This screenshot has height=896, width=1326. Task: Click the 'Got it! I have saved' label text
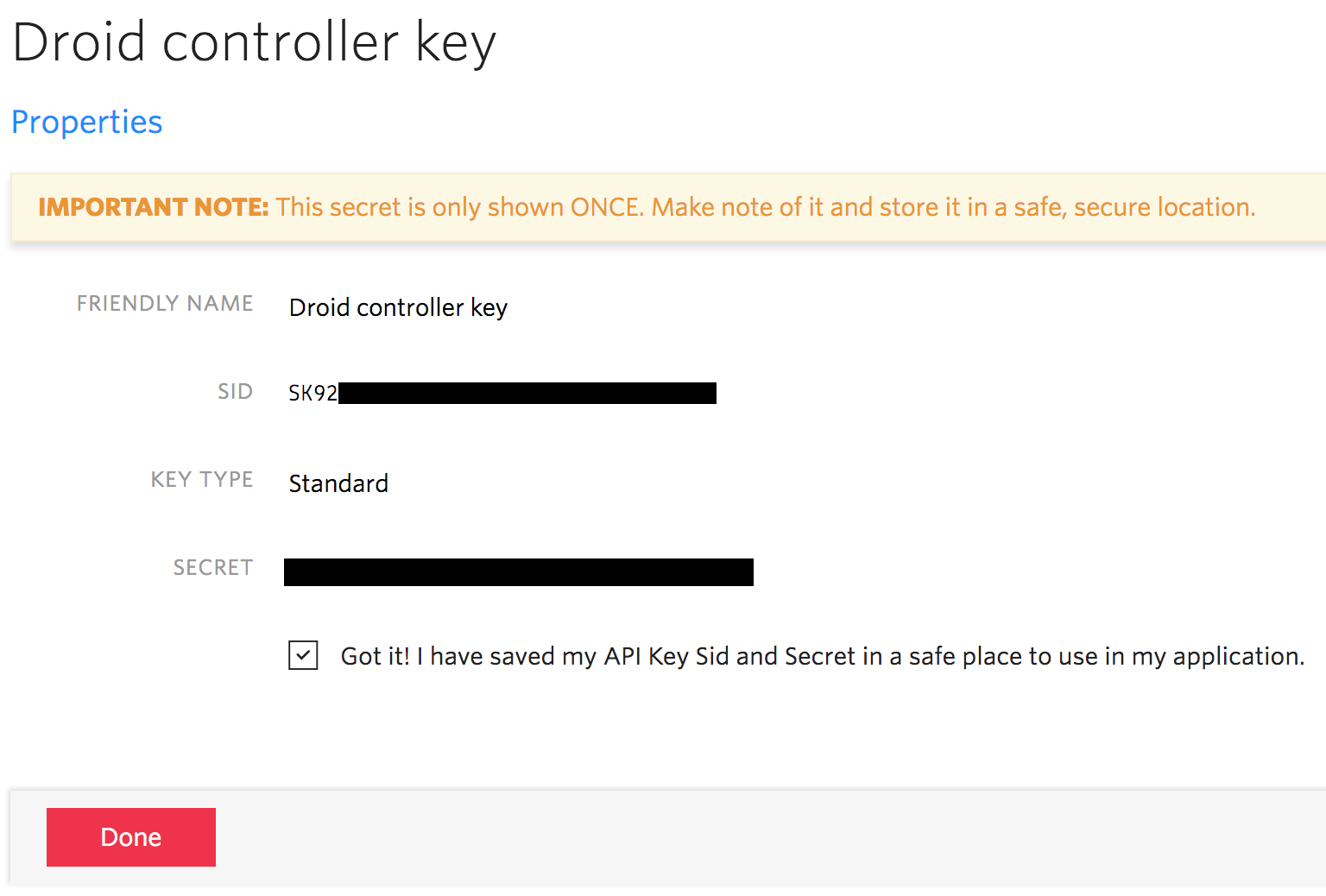tap(447, 656)
